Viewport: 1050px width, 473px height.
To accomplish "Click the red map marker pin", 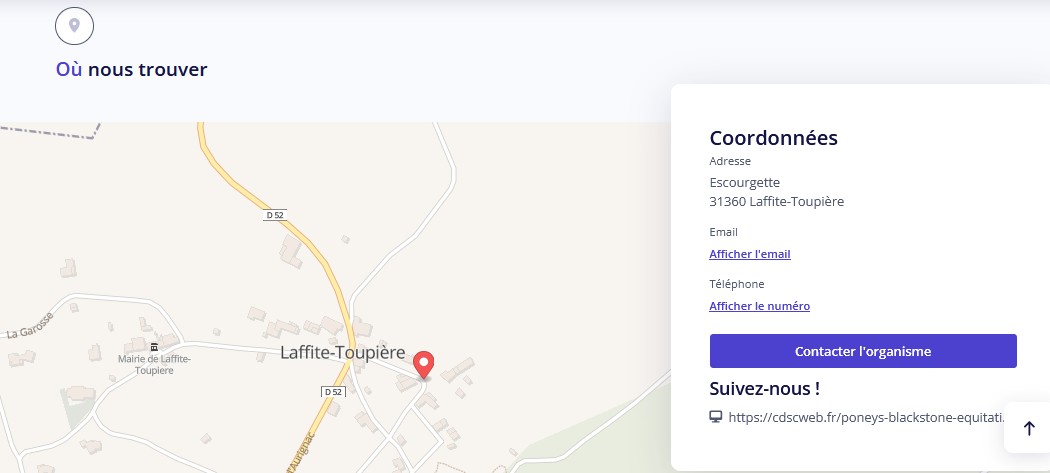I will pos(424,364).
